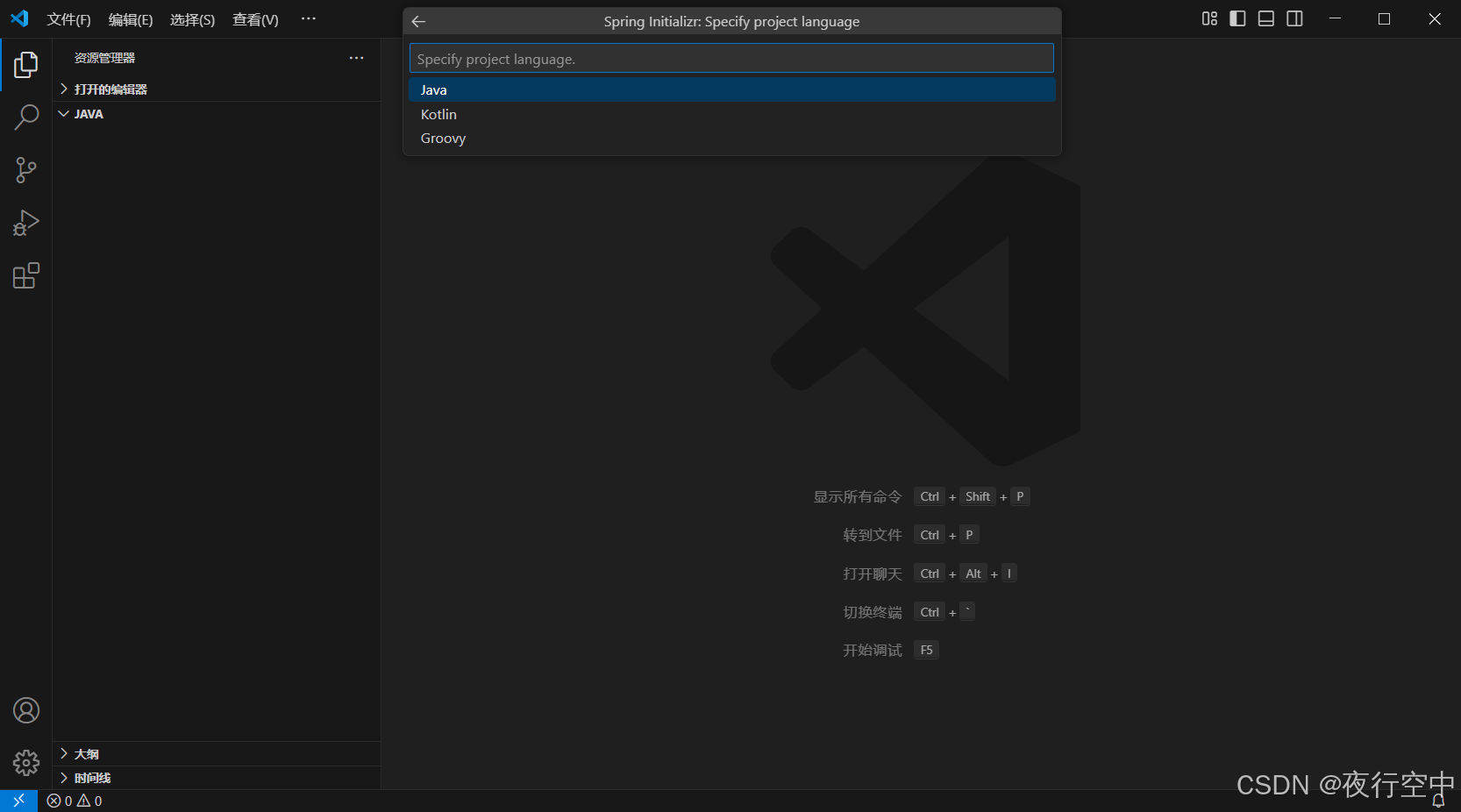Open the 选择(S) menu

point(192,19)
